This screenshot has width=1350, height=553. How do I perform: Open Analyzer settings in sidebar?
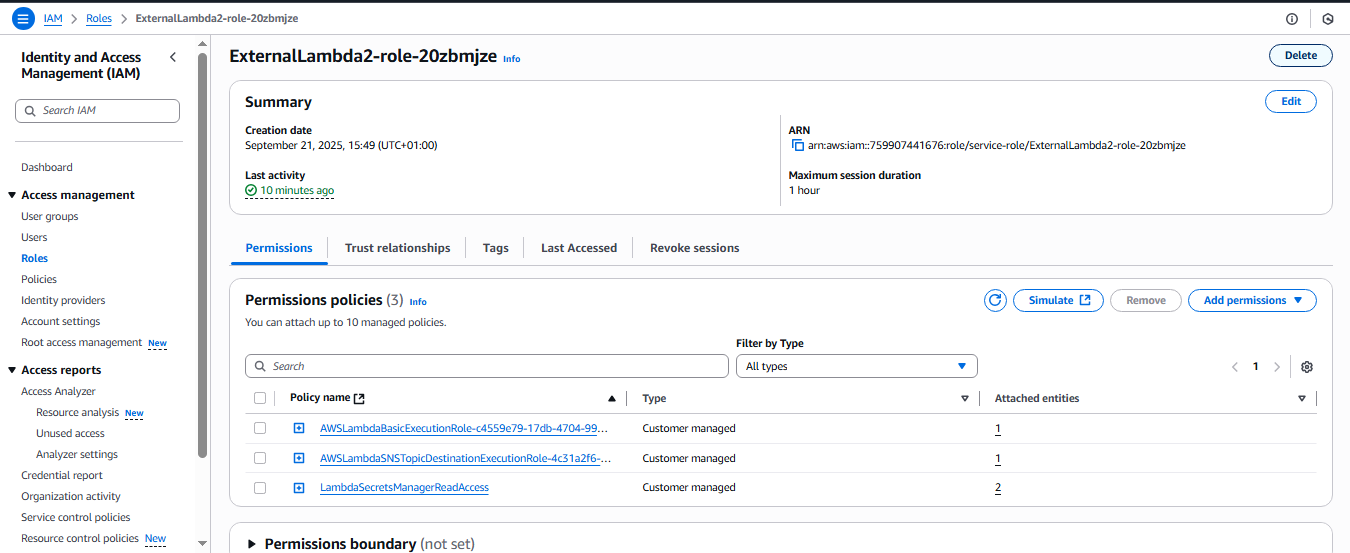tap(77, 454)
